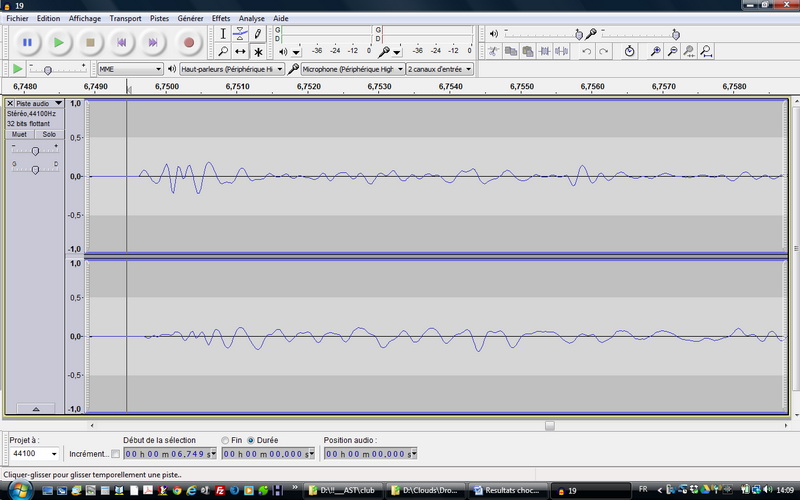Undo the last action
Screen dimensions: 800x500
[x=587, y=51]
